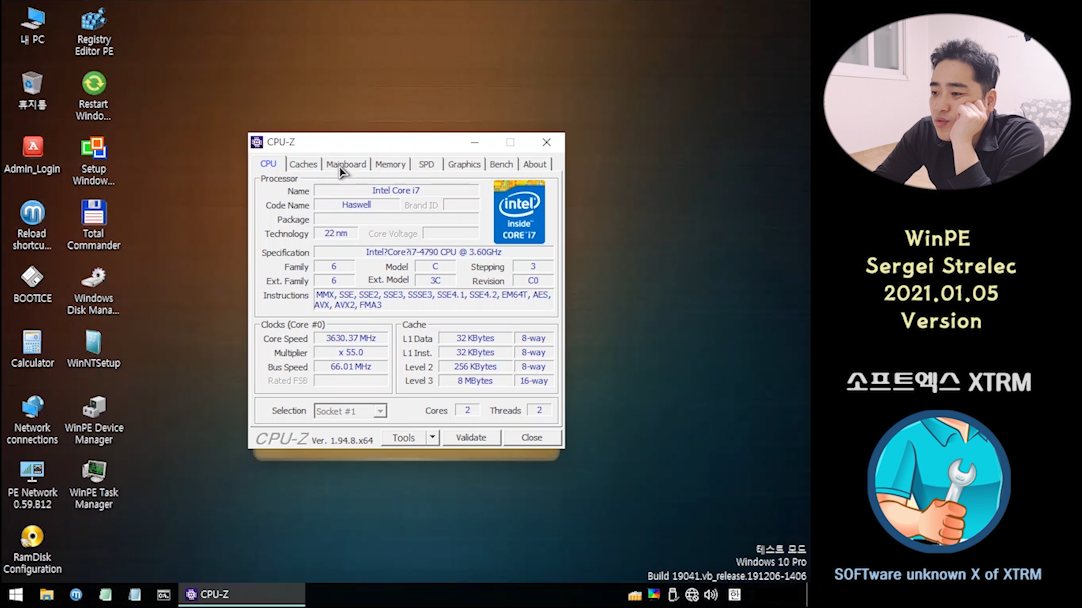Screen dimensions: 1082x608
Task: Click the Level 2 256 KBytes value
Action: (475, 366)
